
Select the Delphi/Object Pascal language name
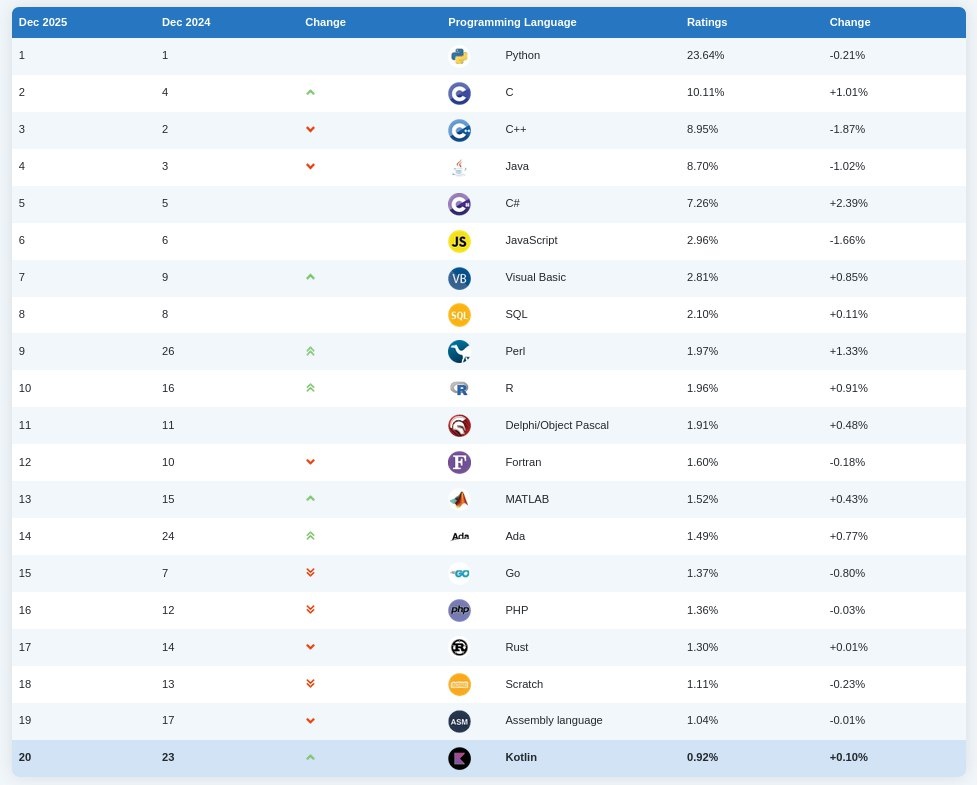click(557, 425)
